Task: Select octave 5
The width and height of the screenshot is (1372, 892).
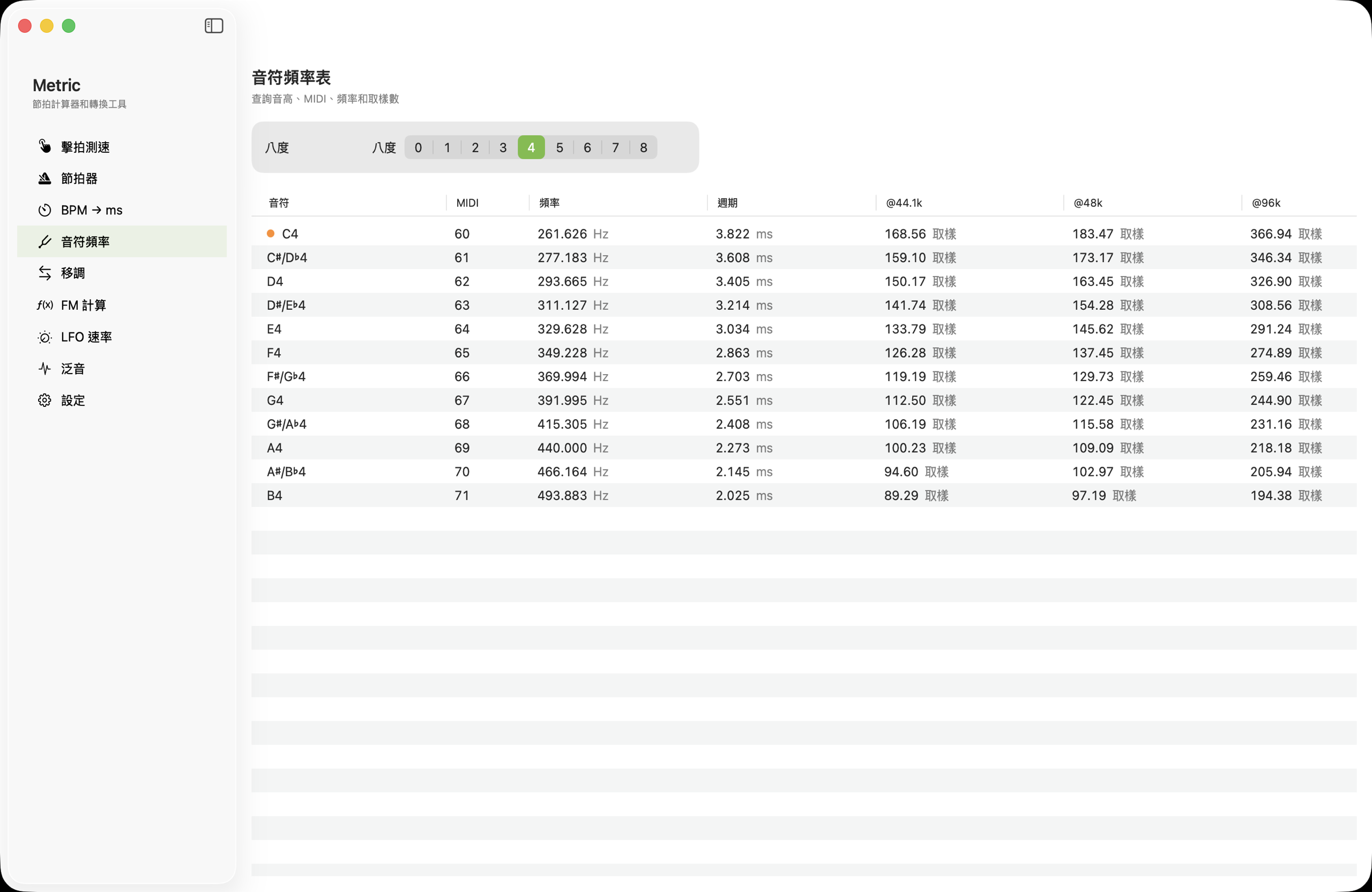Action: pos(559,147)
